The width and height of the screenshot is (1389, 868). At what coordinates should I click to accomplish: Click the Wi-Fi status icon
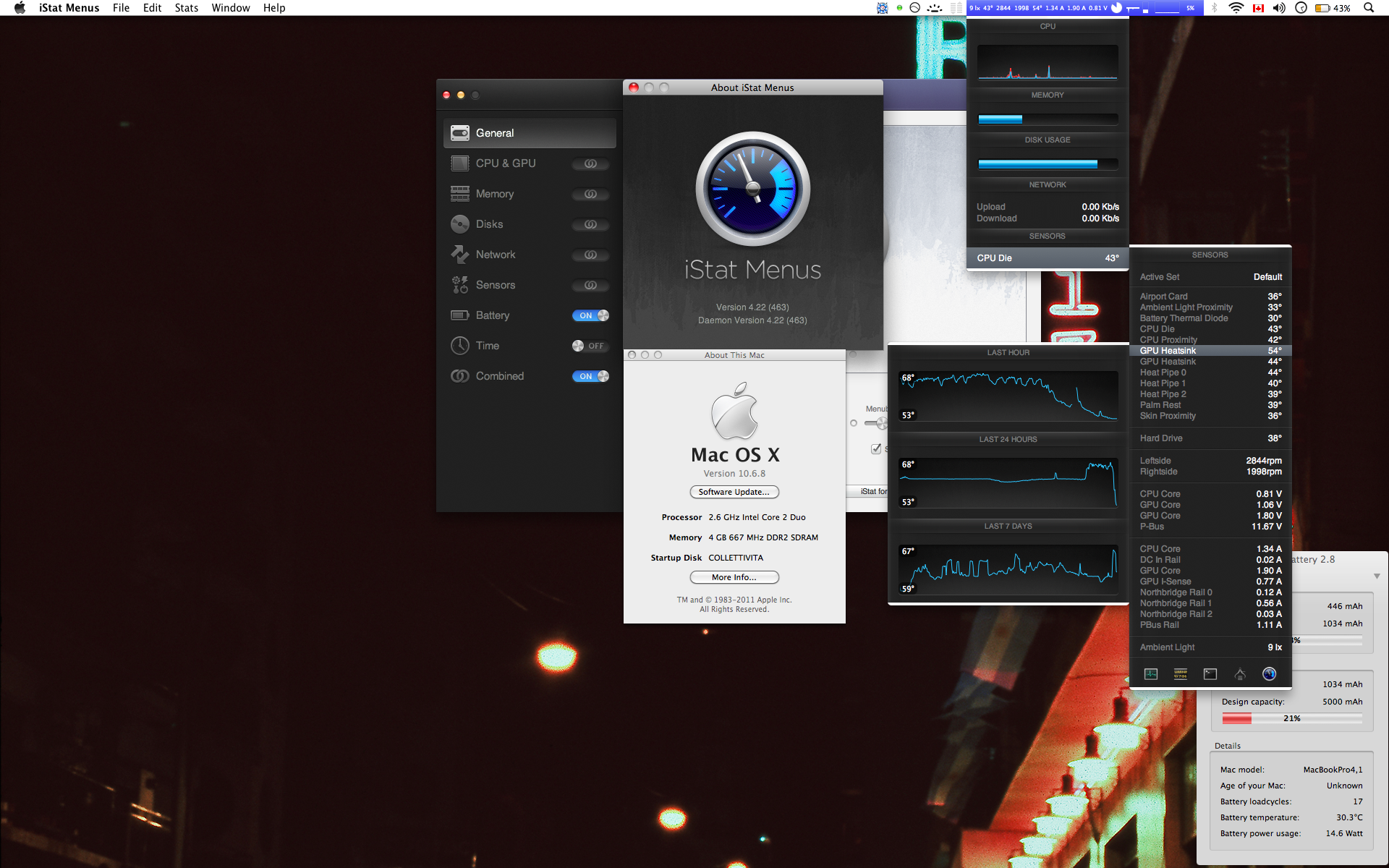click(x=1236, y=8)
